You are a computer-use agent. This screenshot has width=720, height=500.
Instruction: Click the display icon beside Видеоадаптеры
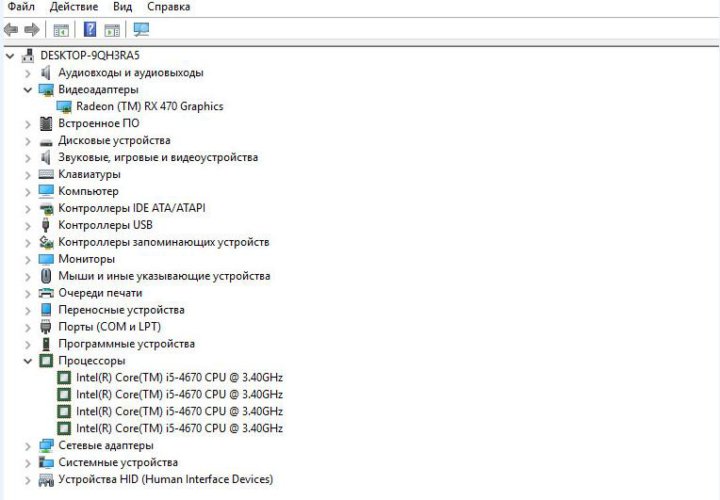pos(46,90)
